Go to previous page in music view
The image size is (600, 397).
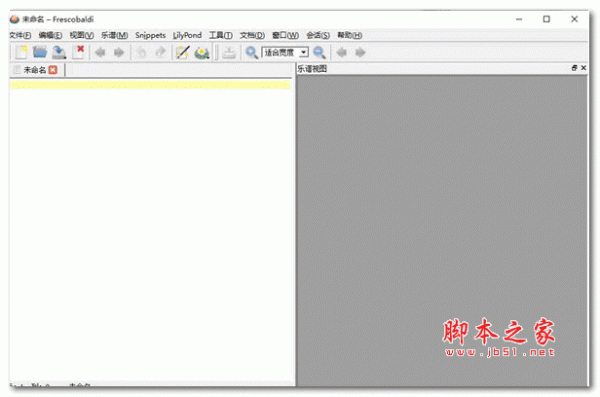tap(342, 52)
